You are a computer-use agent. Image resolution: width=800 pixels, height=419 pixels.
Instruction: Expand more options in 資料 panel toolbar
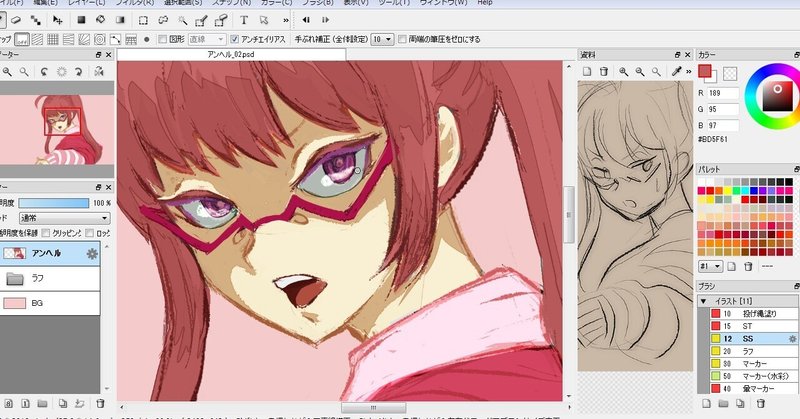coord(688,72)
